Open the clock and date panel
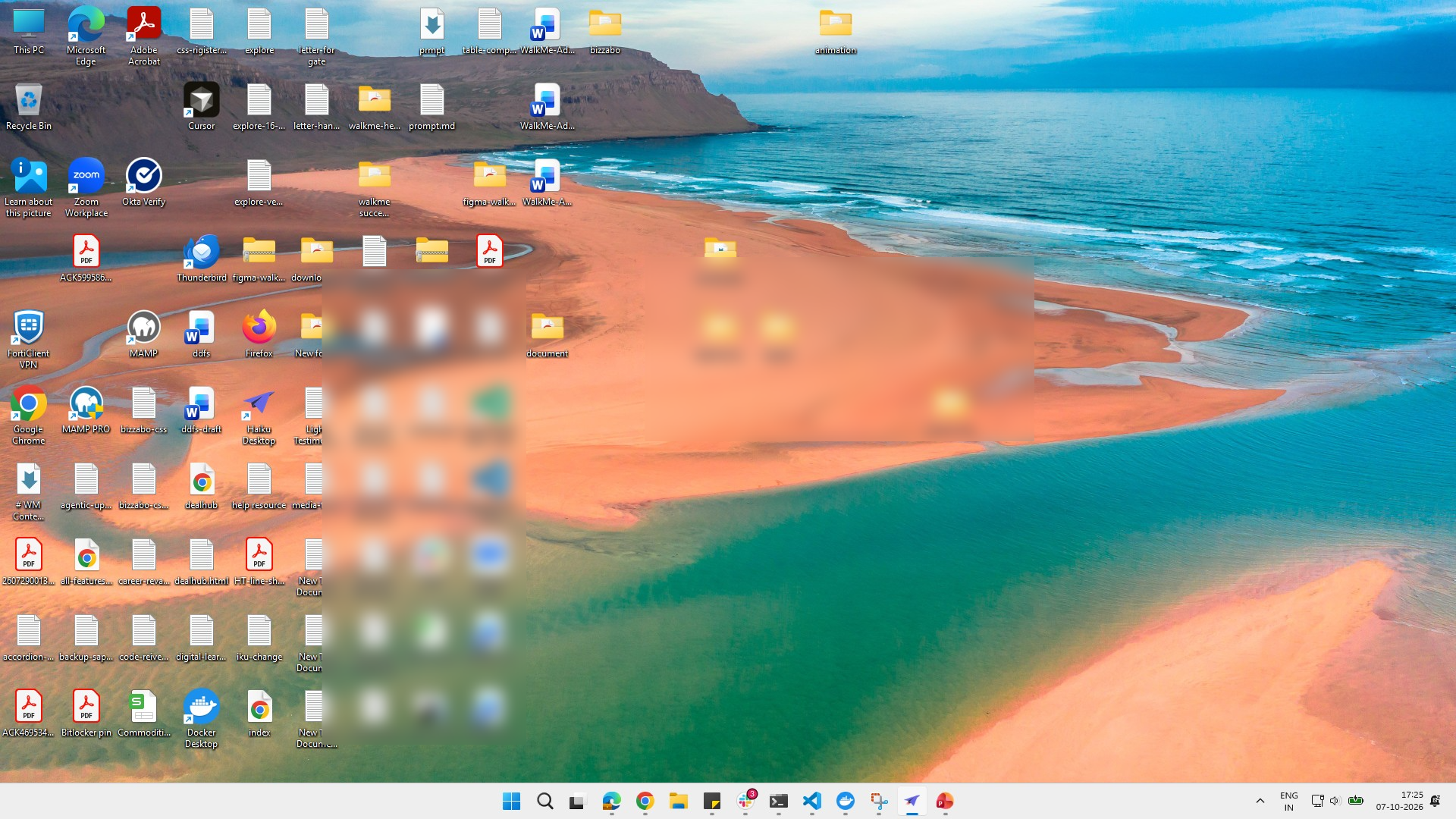 (1400, 801)
